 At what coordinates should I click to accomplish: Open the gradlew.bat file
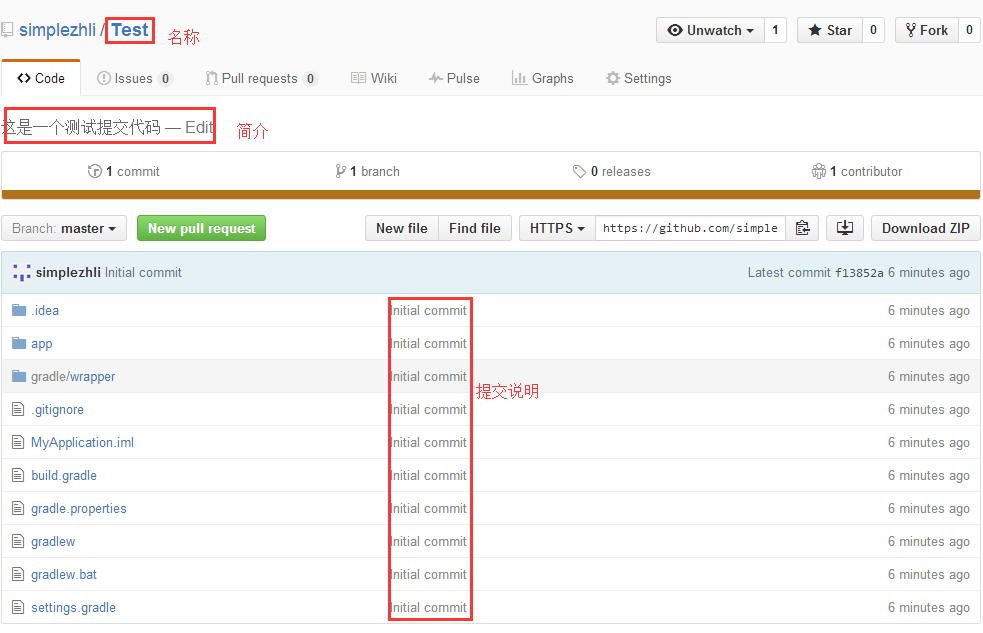[x=64, y=575]
